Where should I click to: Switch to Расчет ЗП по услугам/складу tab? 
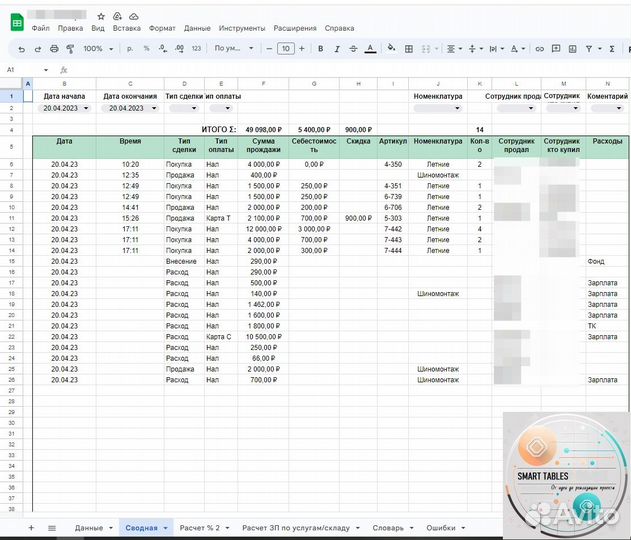click(301, 528)
